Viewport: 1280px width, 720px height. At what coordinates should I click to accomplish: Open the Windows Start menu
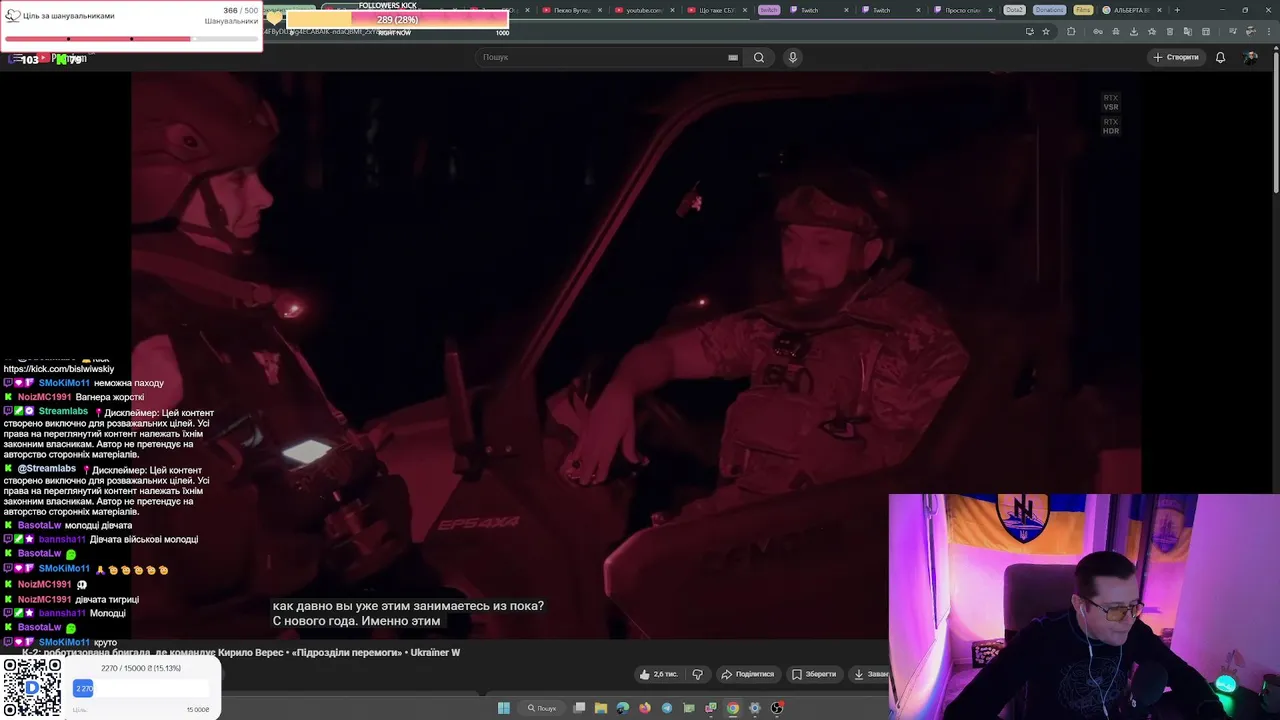pyautogui.click(x=504, y=708)
